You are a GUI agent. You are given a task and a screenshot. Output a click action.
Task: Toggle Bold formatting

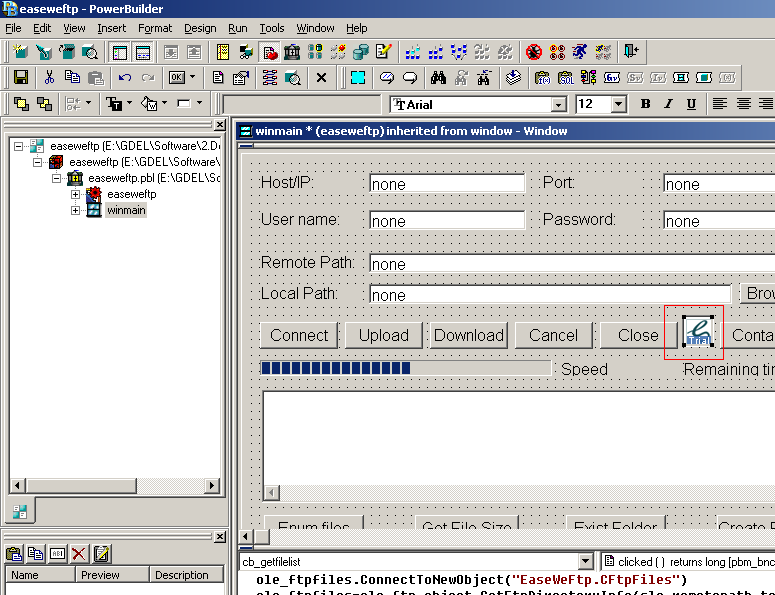(x=645, y=104)
